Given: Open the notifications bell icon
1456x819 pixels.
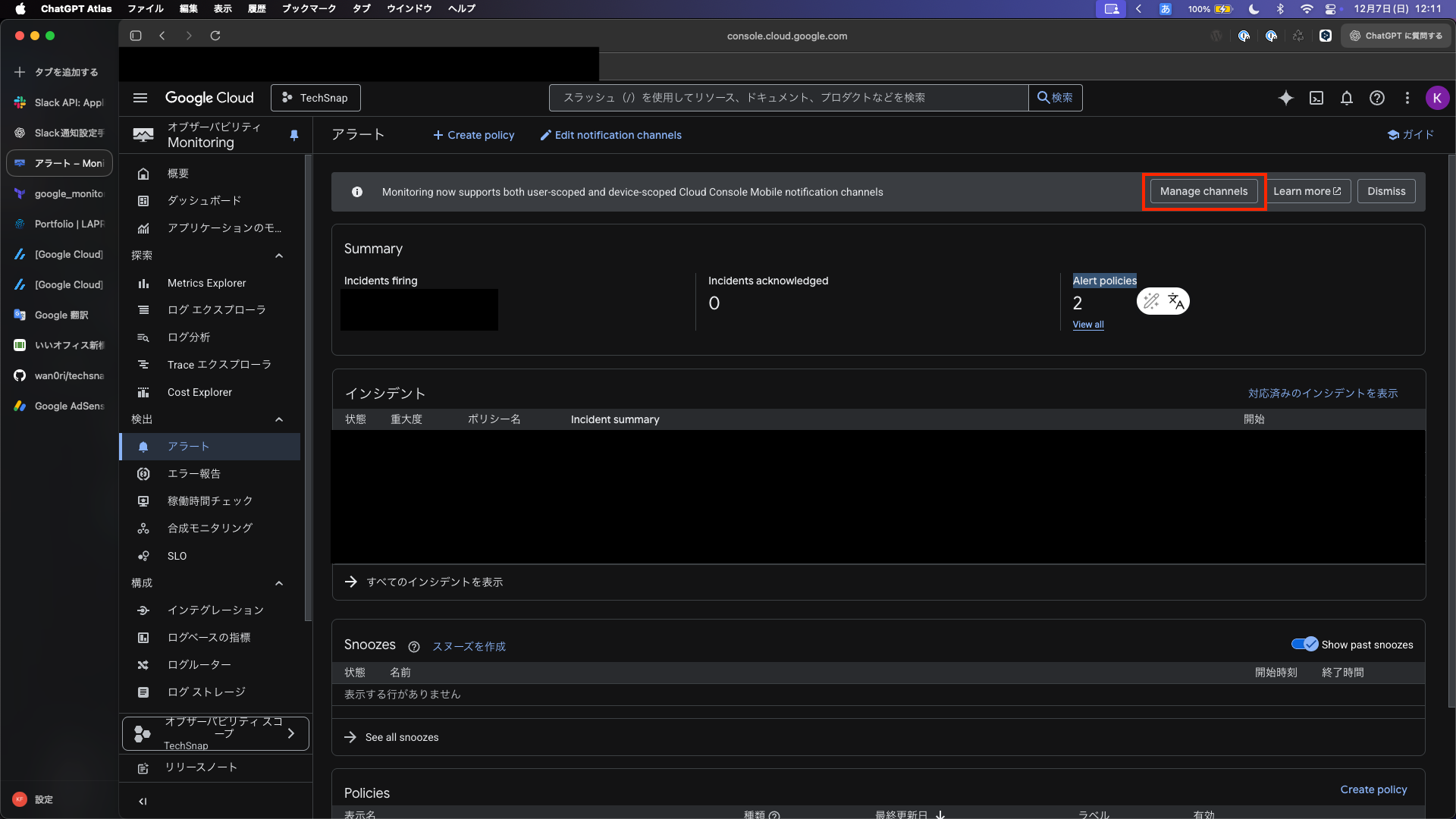Looking at the screenshot, I should pos(1347,98).
